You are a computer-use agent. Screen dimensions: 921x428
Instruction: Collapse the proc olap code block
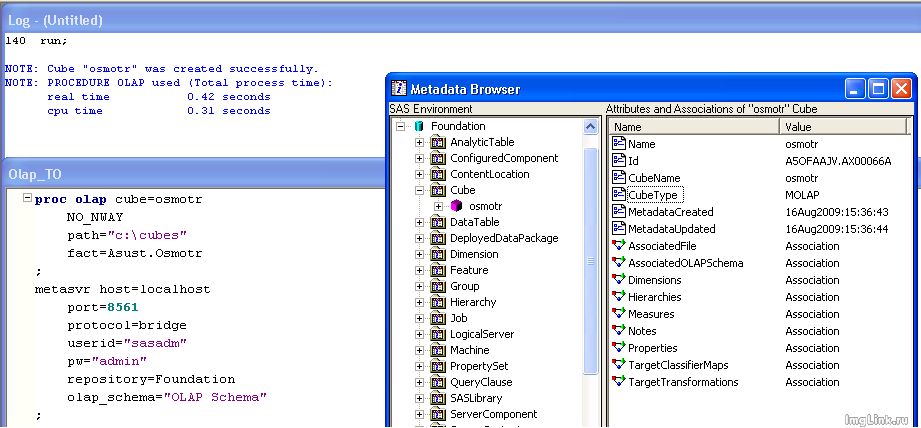pyautogui.click(x=27, y=199)
